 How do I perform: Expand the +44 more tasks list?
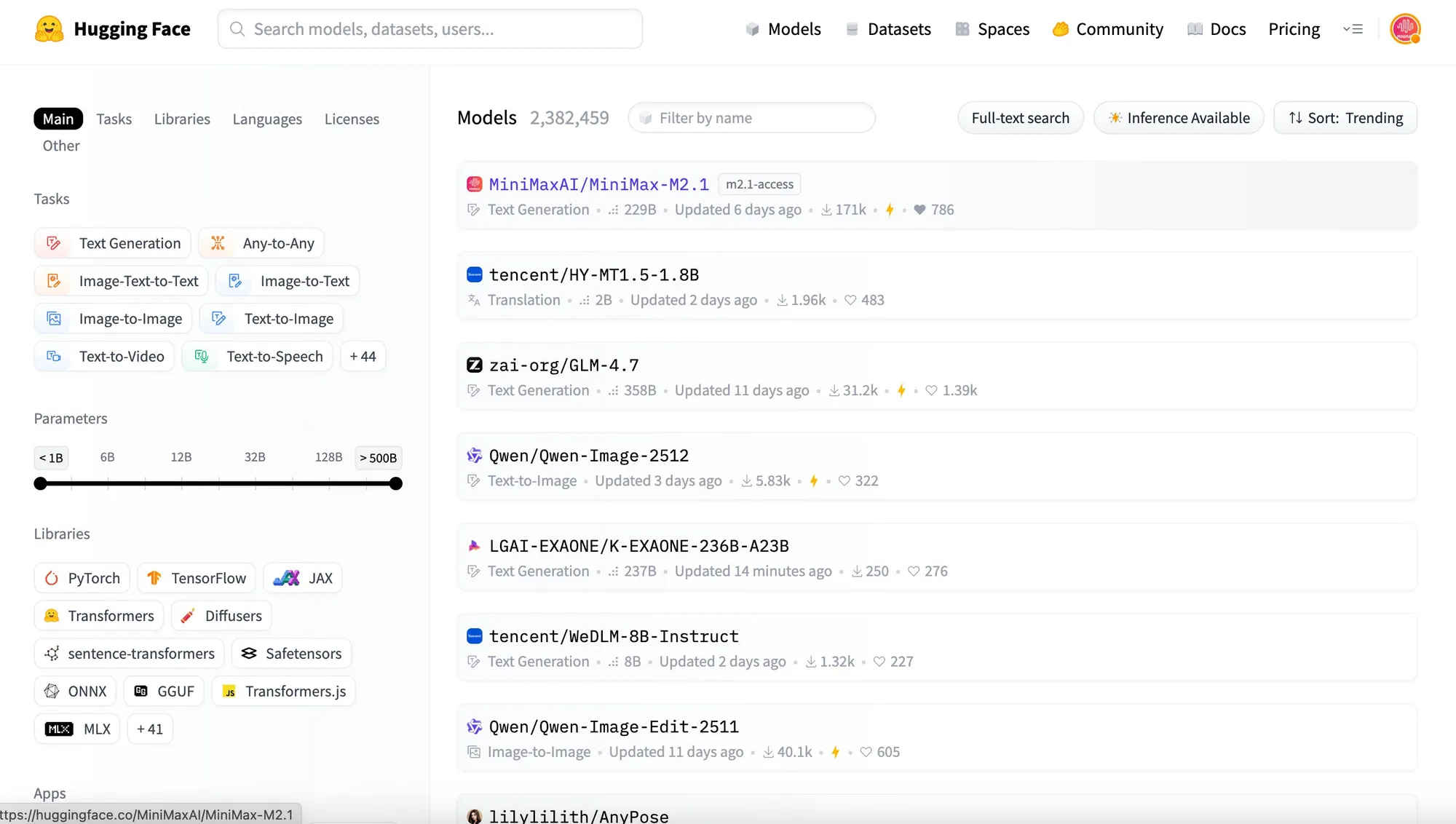point(363,357)
